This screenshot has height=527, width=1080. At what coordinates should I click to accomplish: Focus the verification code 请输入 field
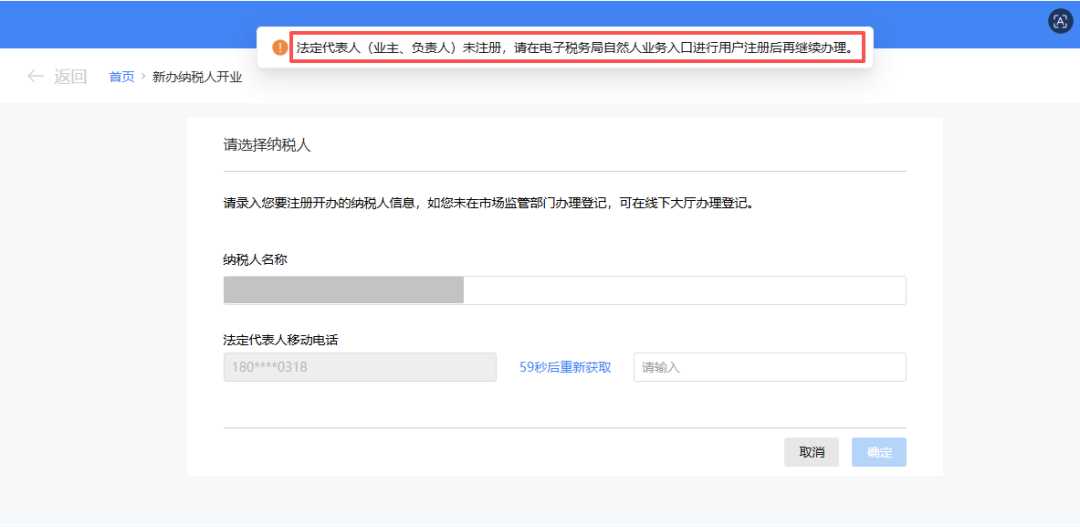click(x=769, y=367)
